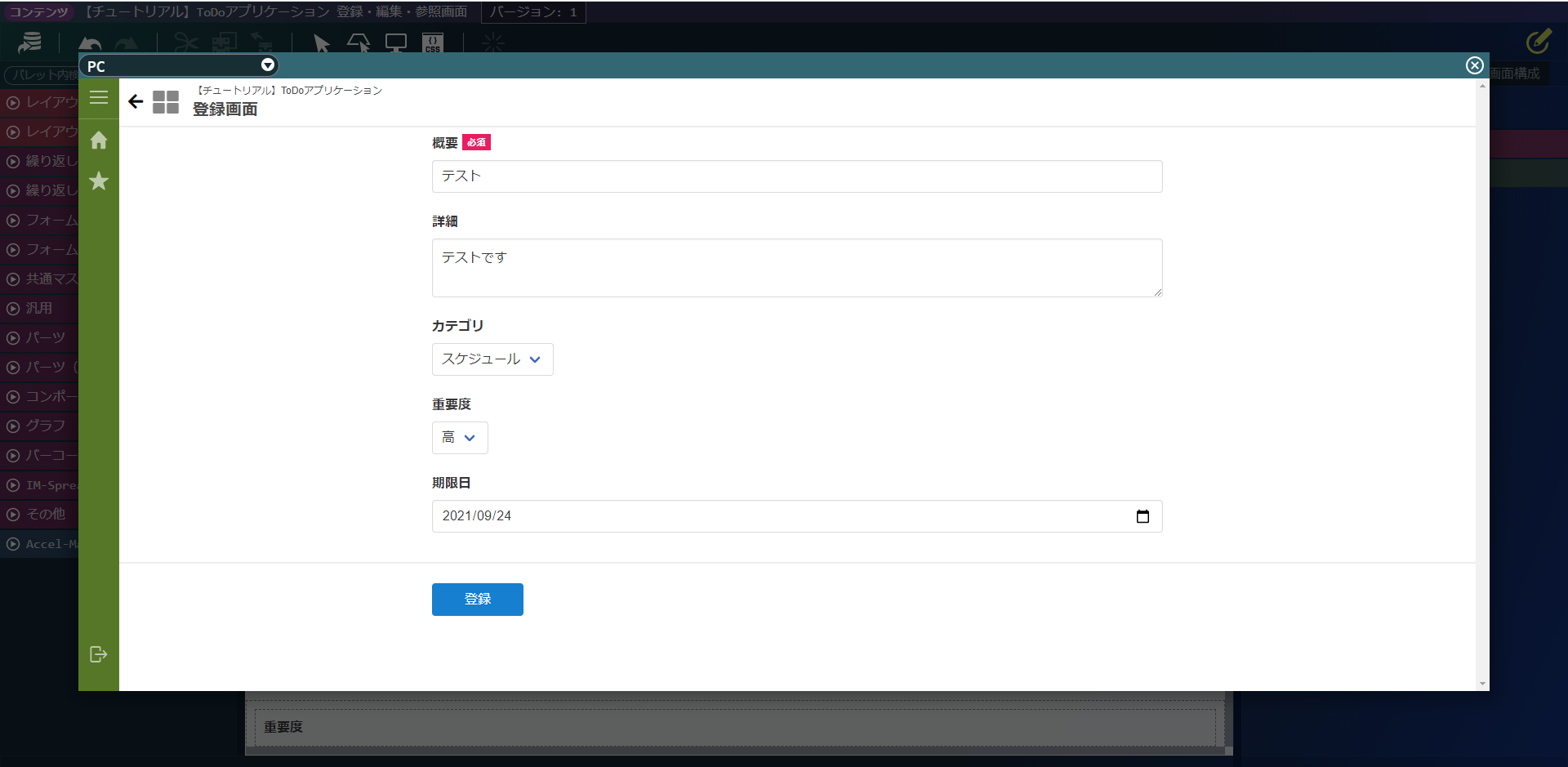
Task: Close the preview with the X icon
Action: point(1474,65)
